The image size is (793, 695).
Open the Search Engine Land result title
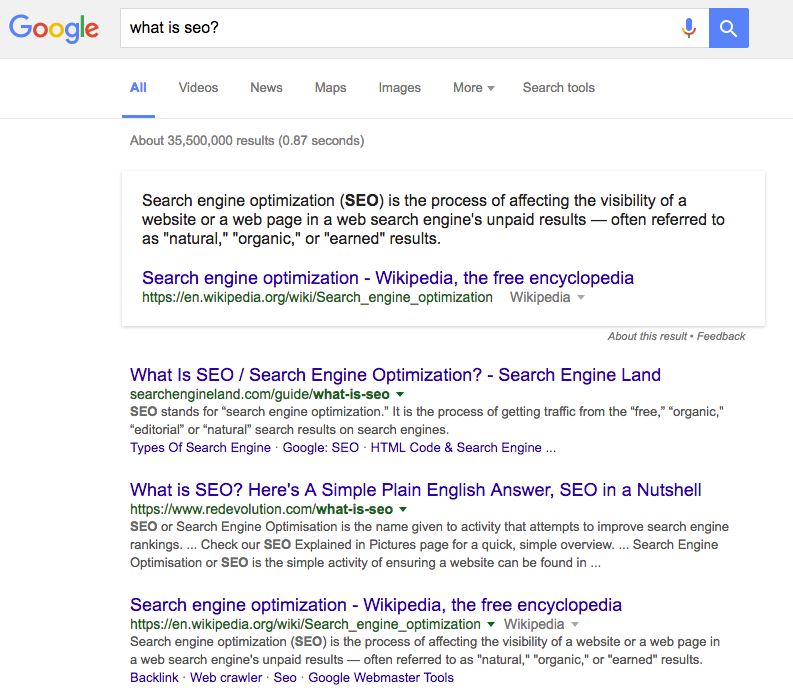395,375
